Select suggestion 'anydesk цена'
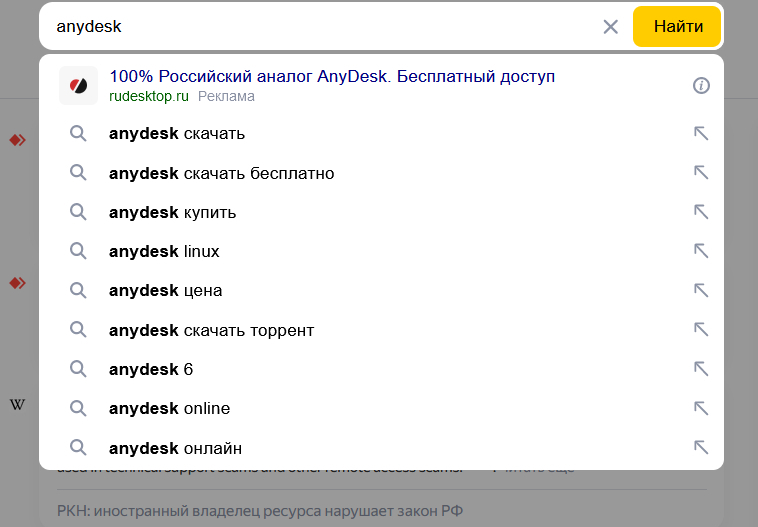 (x=381, y=291)
